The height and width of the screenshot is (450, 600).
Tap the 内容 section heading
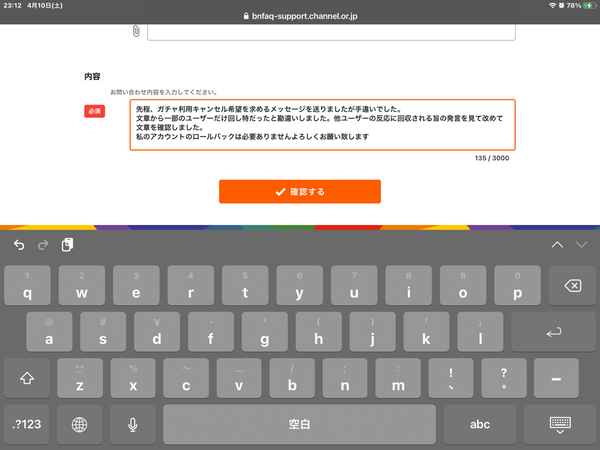click(92, 77)
